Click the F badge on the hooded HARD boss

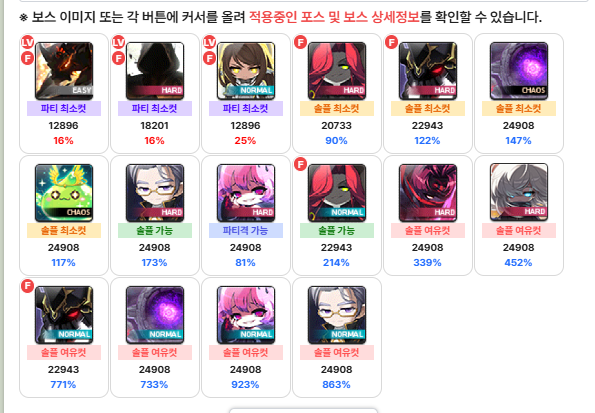click(x=118, y=58)
